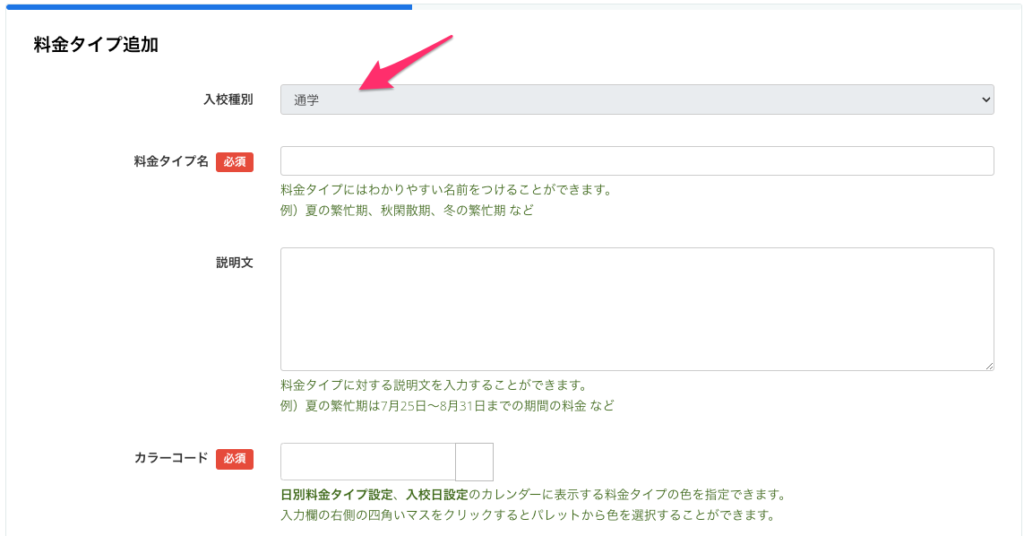1024x536 pixels.
Task: Click inside the 説明文 text area
Action: (636, 309)
